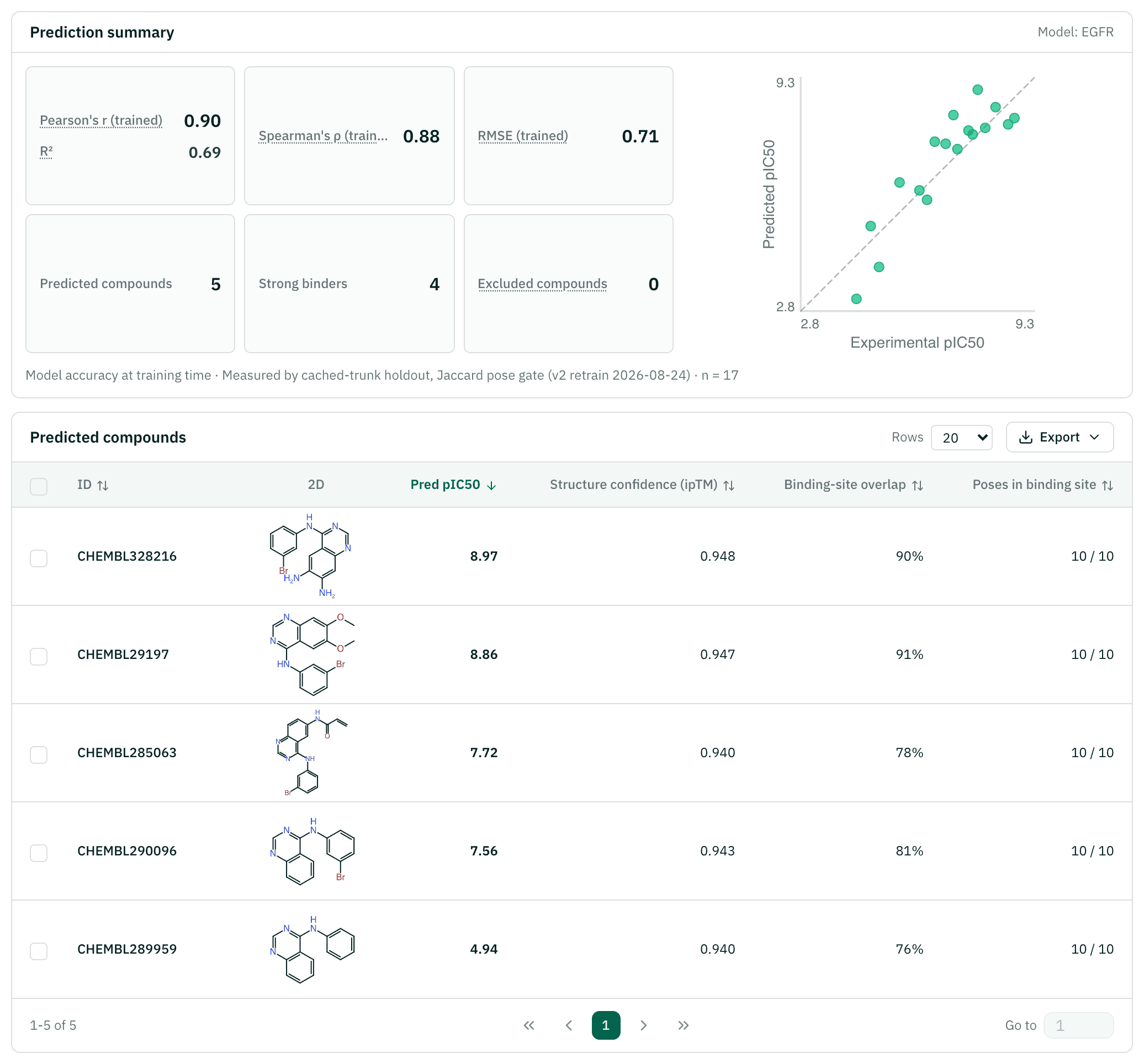
Task: Click the Pearson's r (trained) label
Action: (x=100, y=120)
